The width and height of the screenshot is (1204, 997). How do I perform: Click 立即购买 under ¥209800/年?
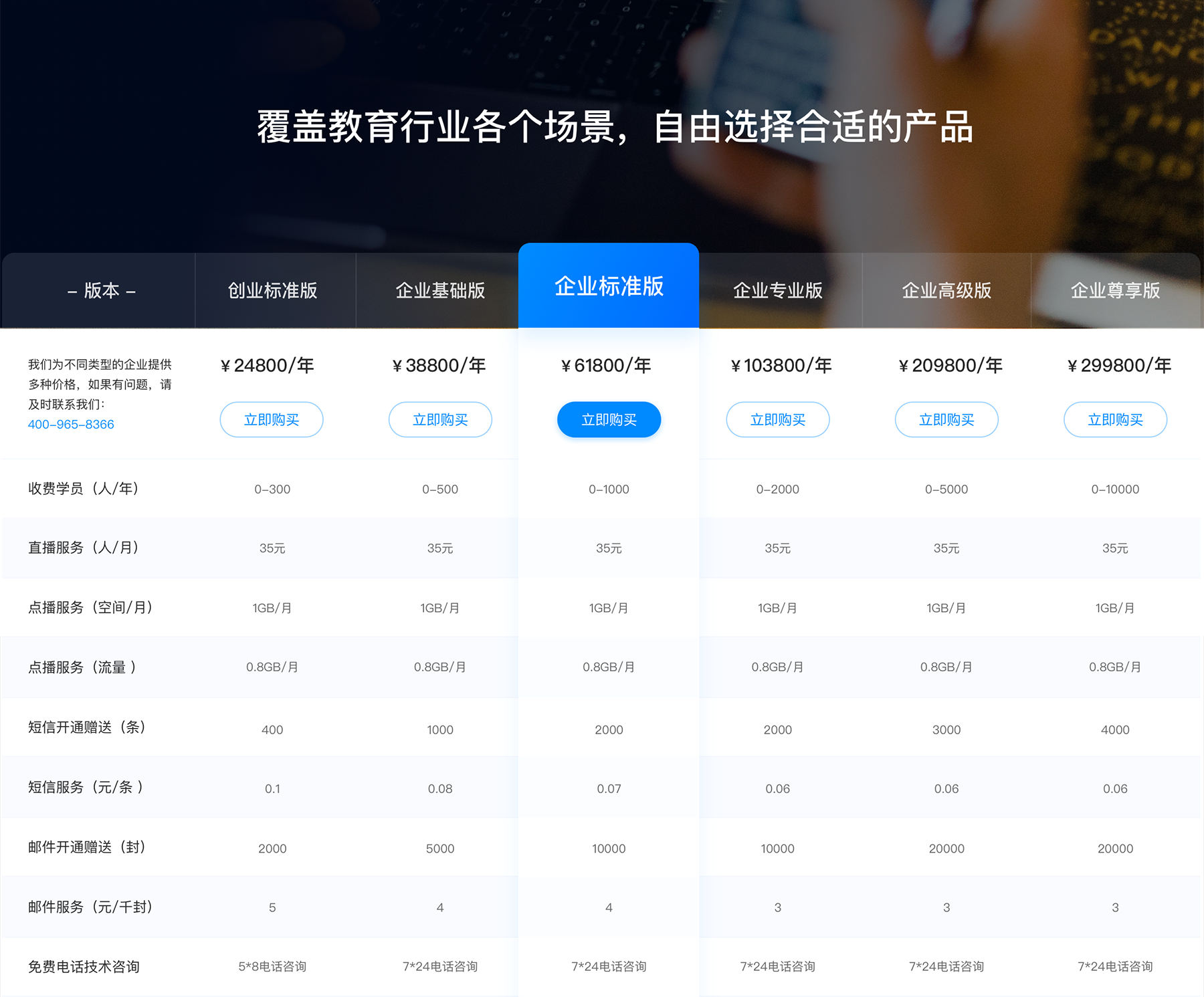click(946, 419)
